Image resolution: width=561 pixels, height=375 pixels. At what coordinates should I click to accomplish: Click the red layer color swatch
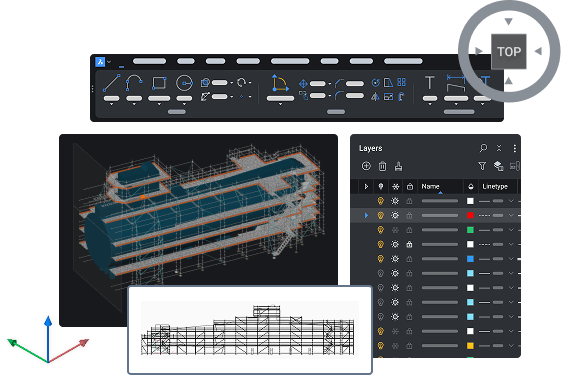tap(470, 215)
